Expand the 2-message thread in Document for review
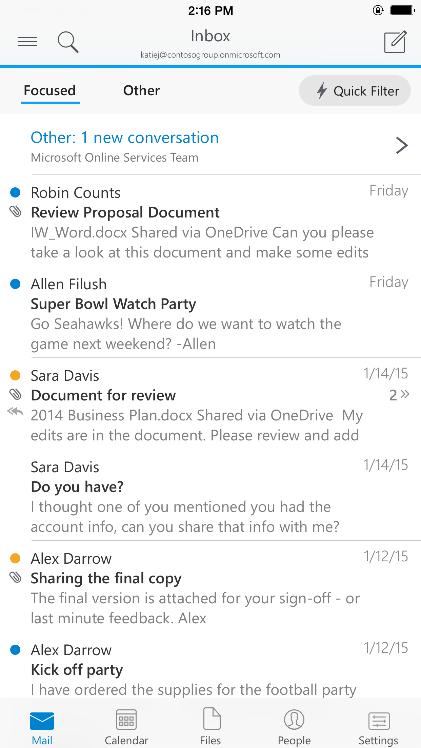This screenshot has height=748, width=421. tap(400, 395)
